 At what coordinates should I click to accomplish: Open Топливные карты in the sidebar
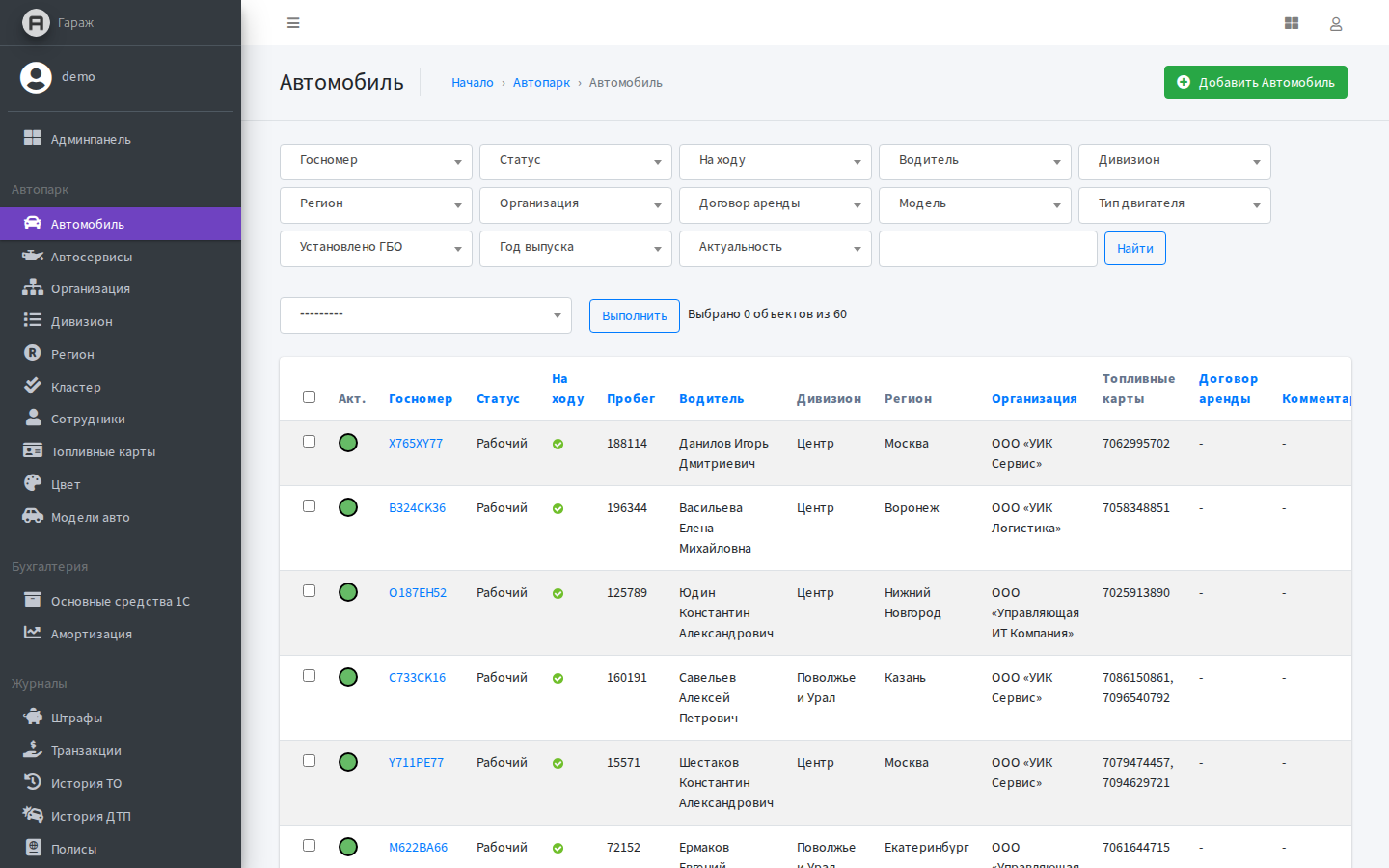pos(121,451)
